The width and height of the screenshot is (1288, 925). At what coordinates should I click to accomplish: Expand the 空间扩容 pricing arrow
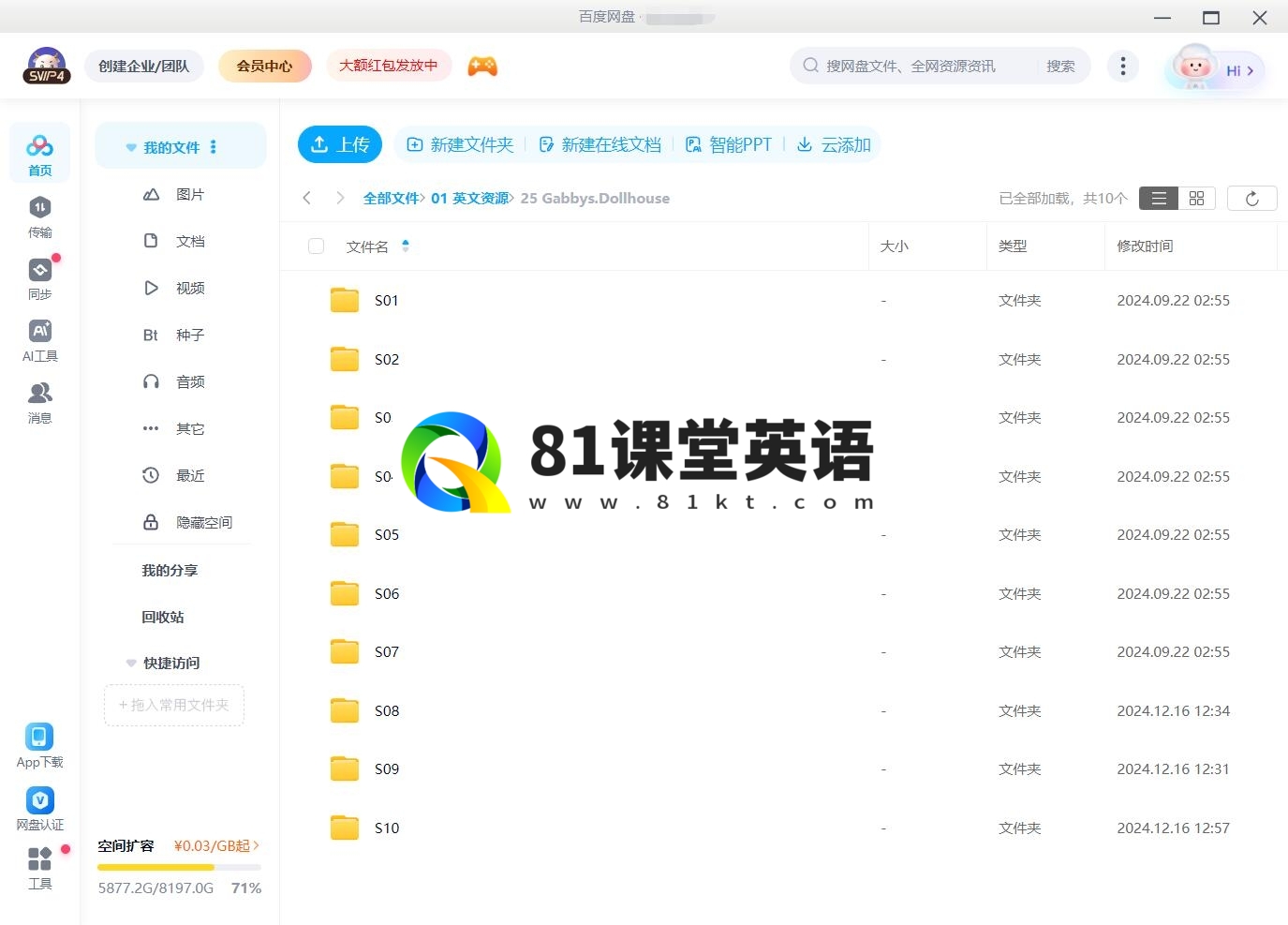[x=256, y=845]
